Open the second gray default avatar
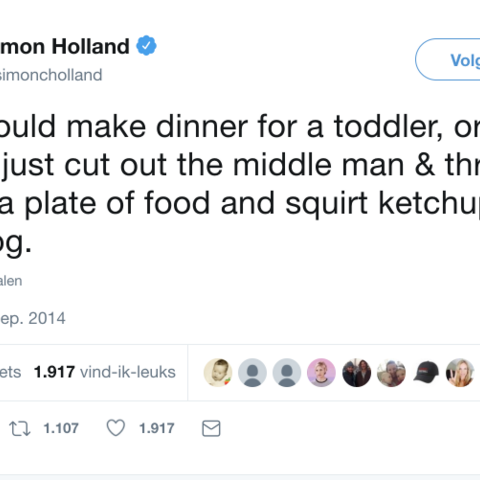This screenshot has width=480, height=480. coord(287,372)
